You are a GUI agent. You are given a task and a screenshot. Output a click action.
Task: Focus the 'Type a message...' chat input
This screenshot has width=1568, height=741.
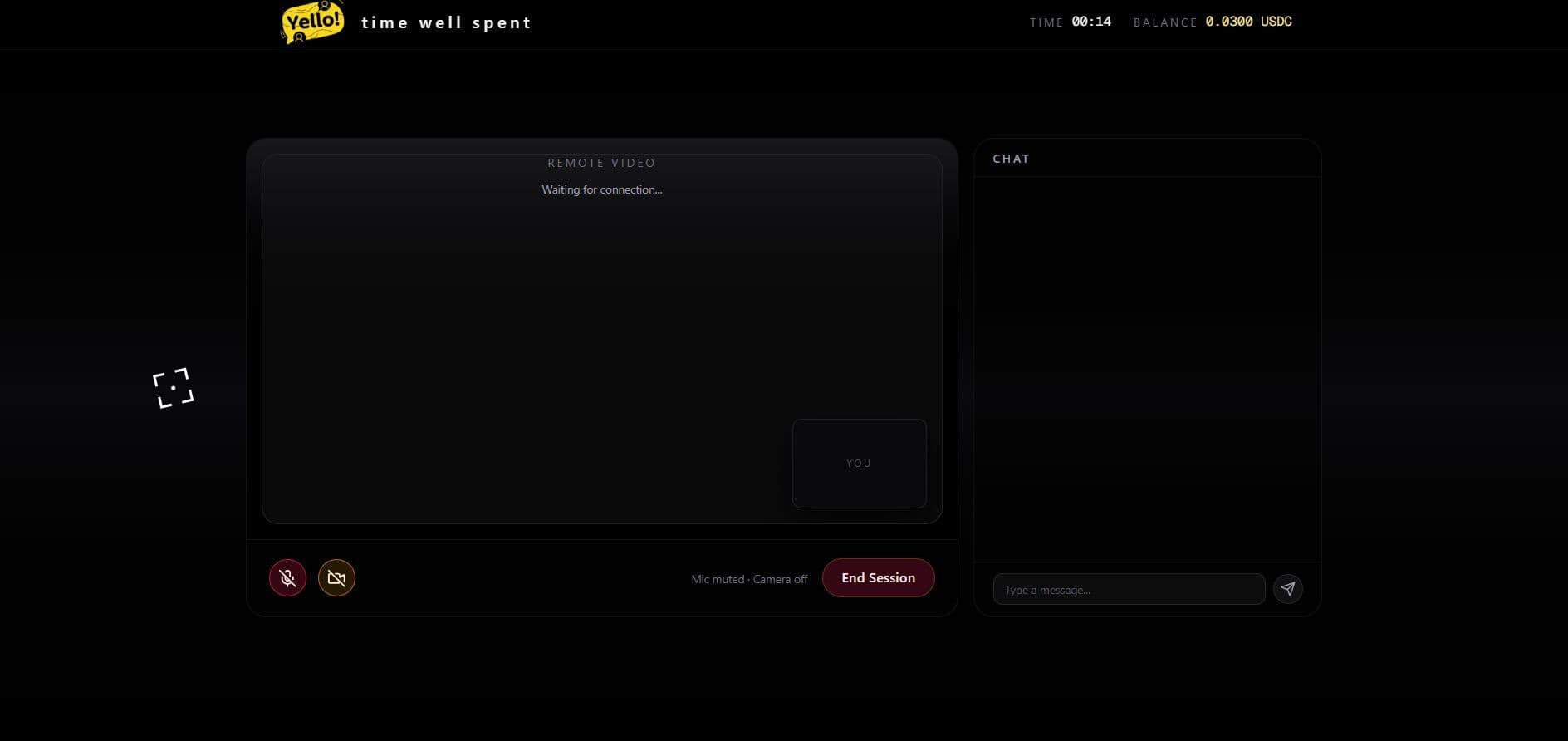point(1129,589)
